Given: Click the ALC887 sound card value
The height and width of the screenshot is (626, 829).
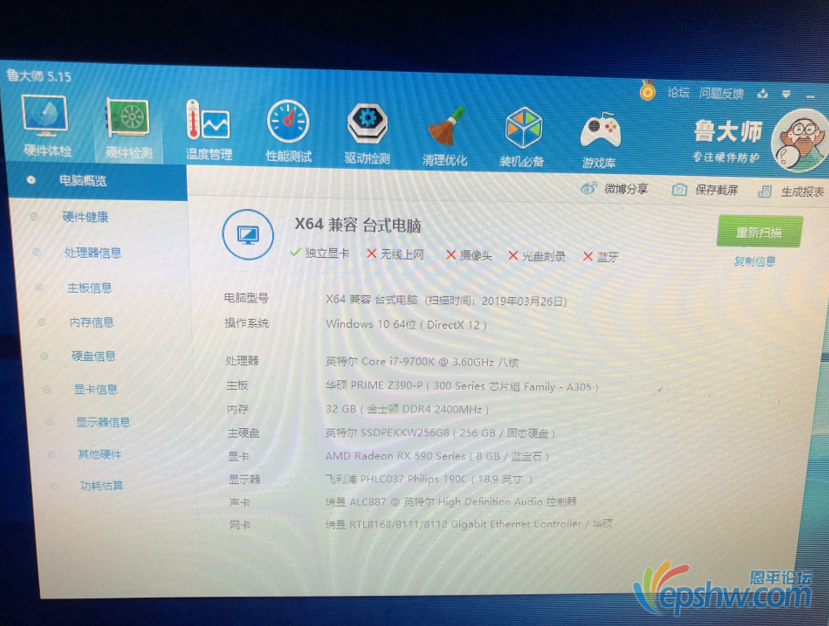Looking at the screenshot, I should coord(451,501).
